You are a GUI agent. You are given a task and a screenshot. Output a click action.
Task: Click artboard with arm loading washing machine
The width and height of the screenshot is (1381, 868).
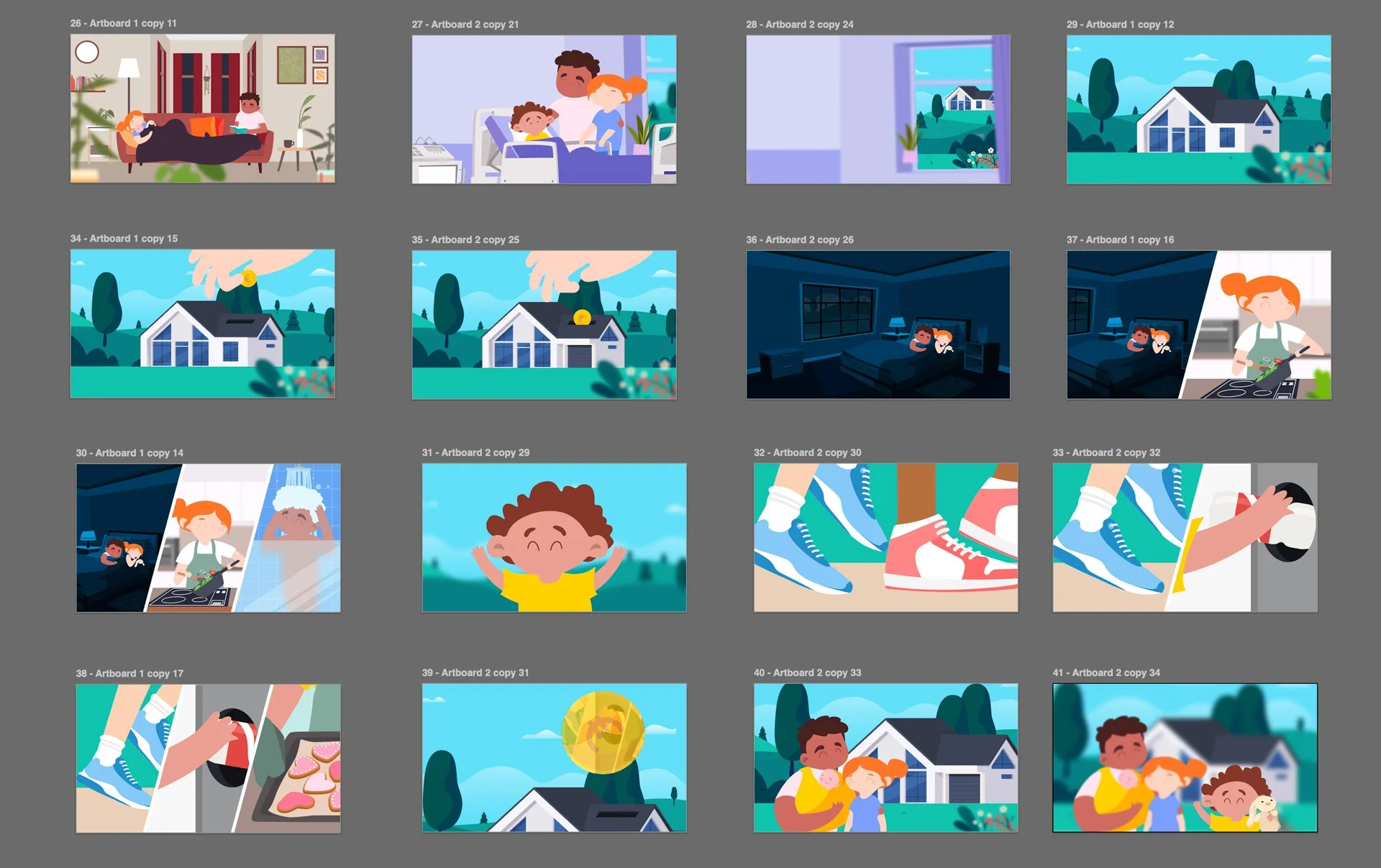point(1185,538)
